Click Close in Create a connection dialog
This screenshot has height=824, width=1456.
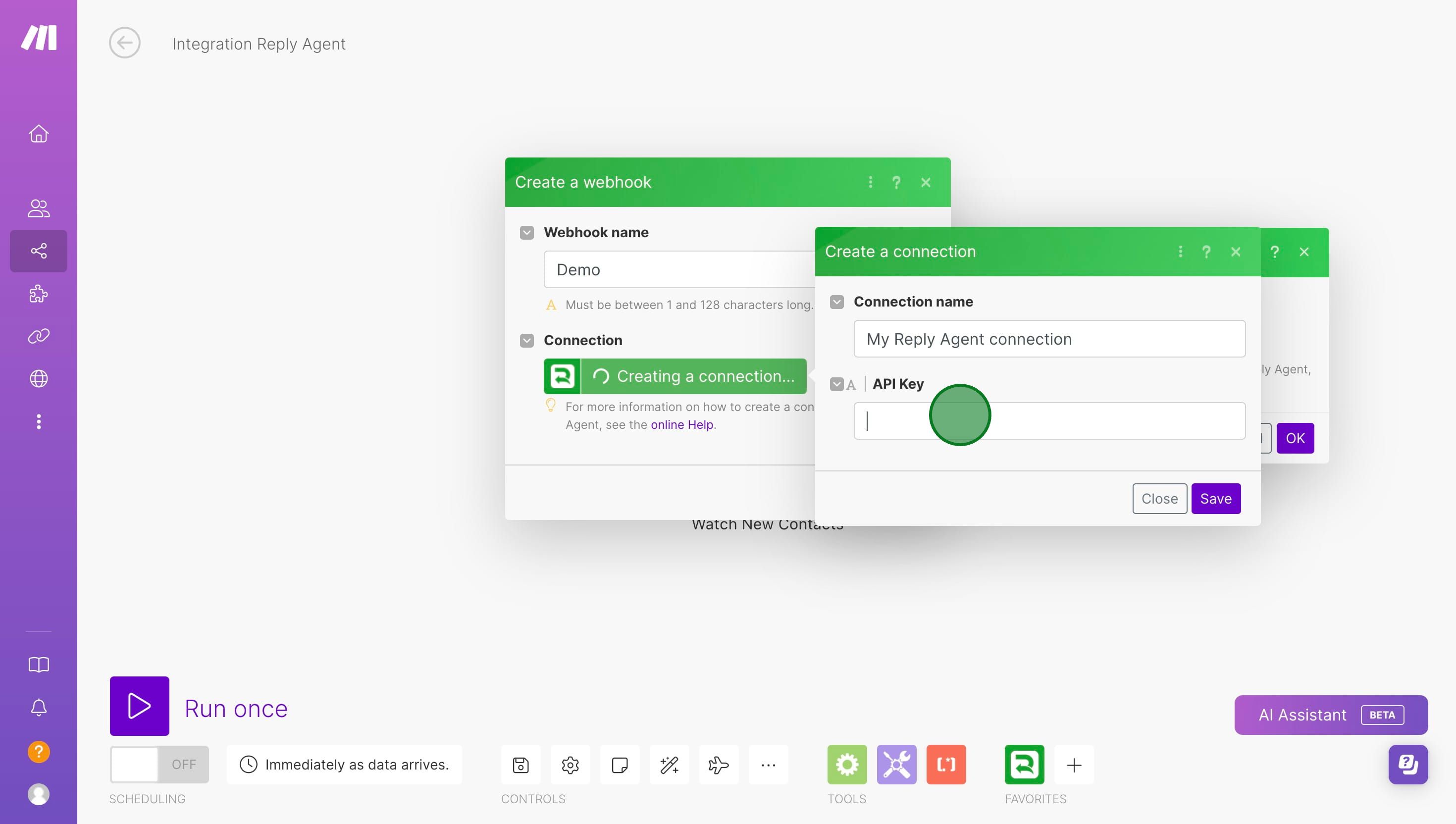click(x=1159, y=499)
